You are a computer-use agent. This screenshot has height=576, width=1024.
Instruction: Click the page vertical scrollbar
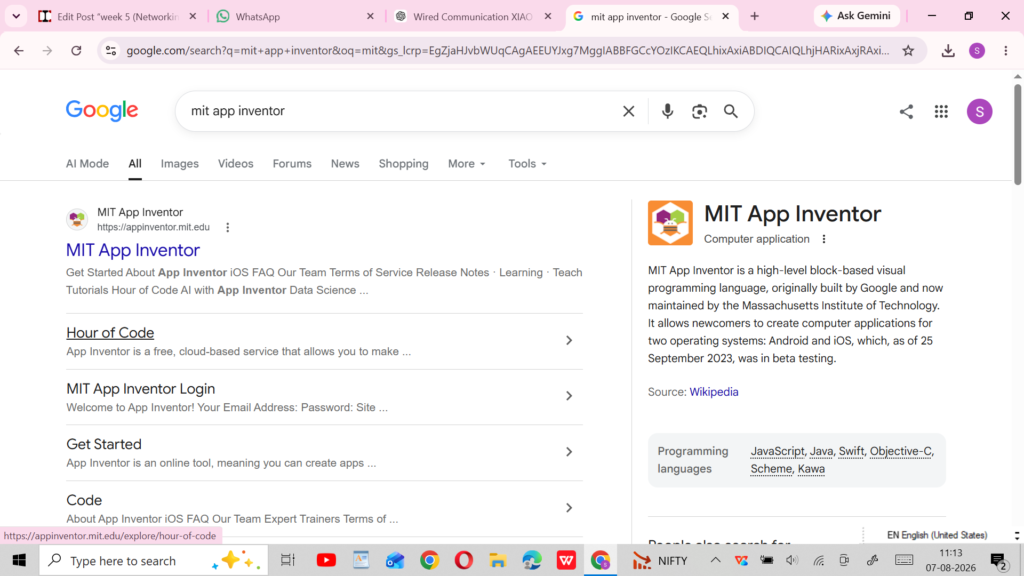coord(1017,134)
